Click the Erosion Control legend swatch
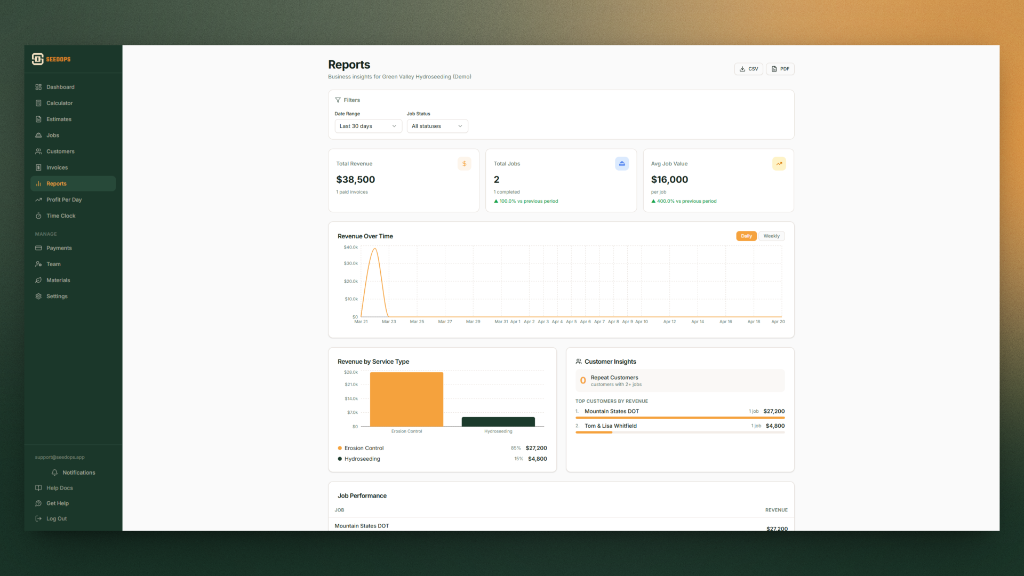 (x=340, y=448)
